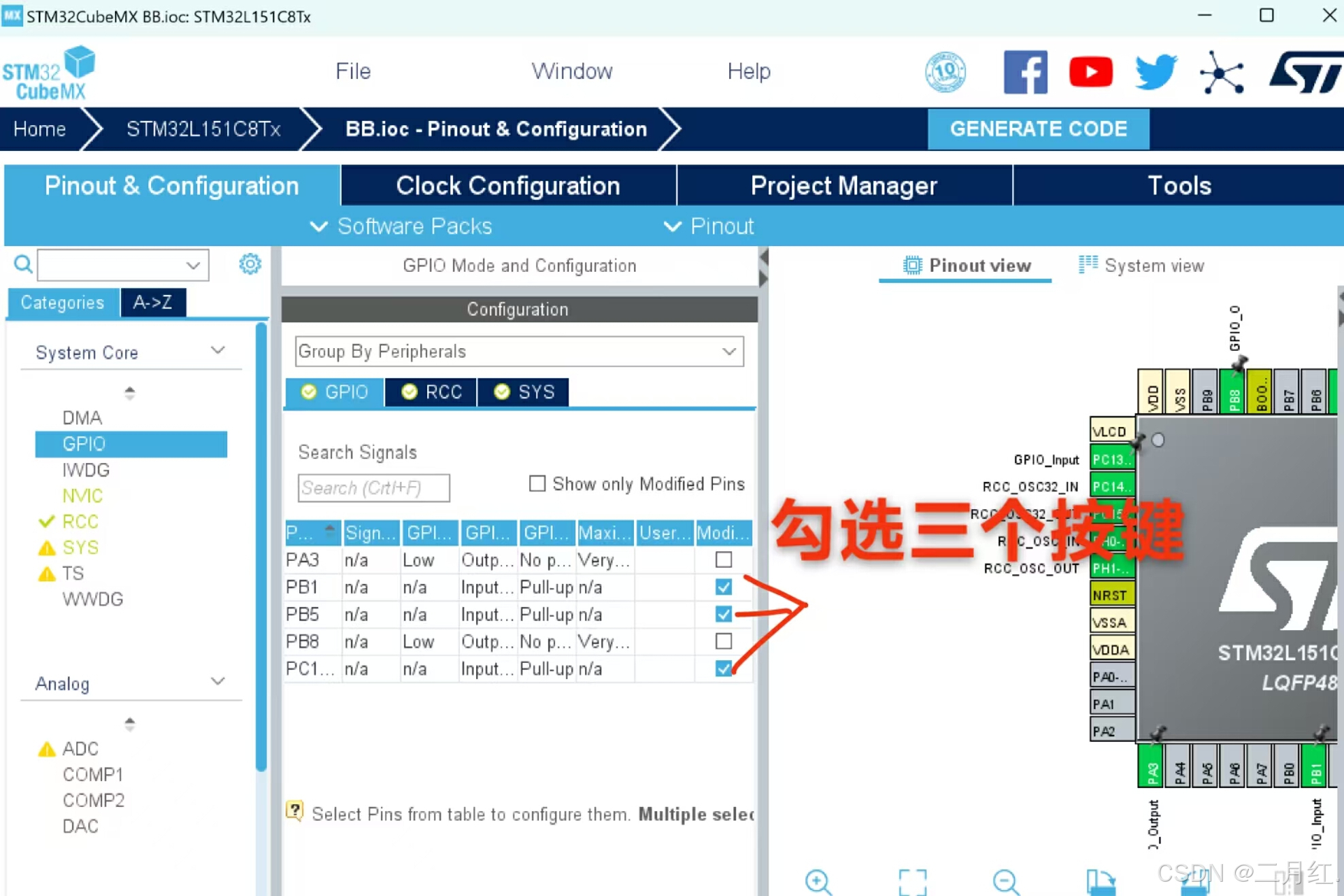
Task: Click the rotate chip icon under Pinout view
Action: pos(1102,882)
